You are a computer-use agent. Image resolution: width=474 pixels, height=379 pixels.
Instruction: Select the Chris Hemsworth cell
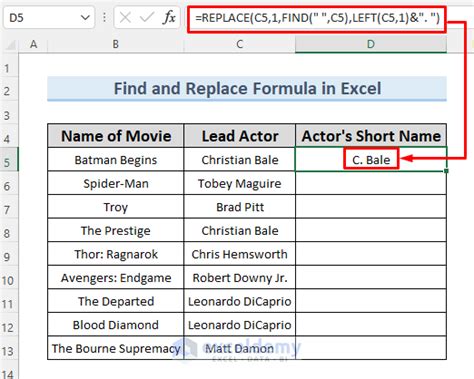(x=240, y=254)
